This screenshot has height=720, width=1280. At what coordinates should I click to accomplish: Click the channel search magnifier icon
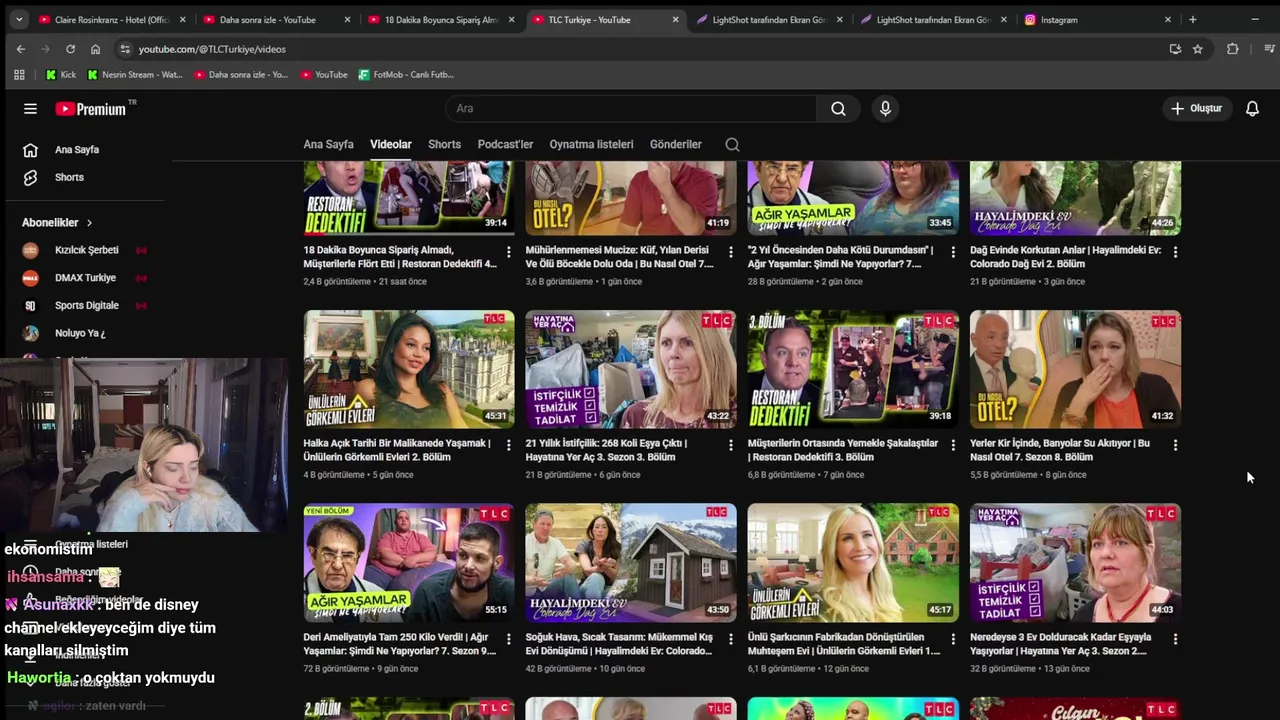coord(732,144)
